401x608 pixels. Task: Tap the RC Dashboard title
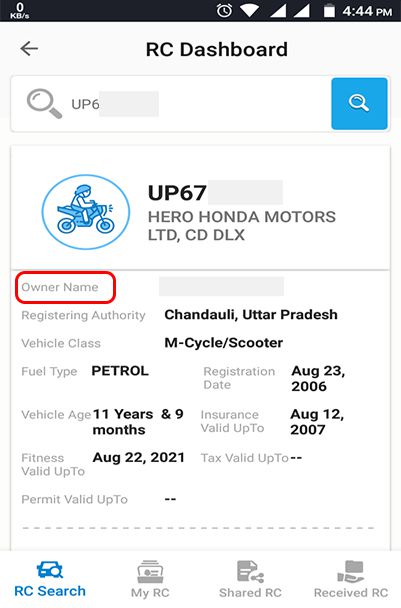216,49
